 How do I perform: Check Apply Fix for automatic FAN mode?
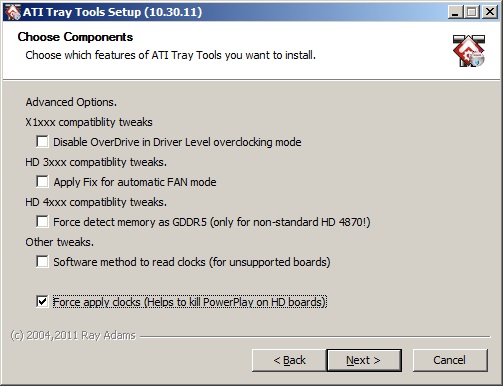(42, 182)
